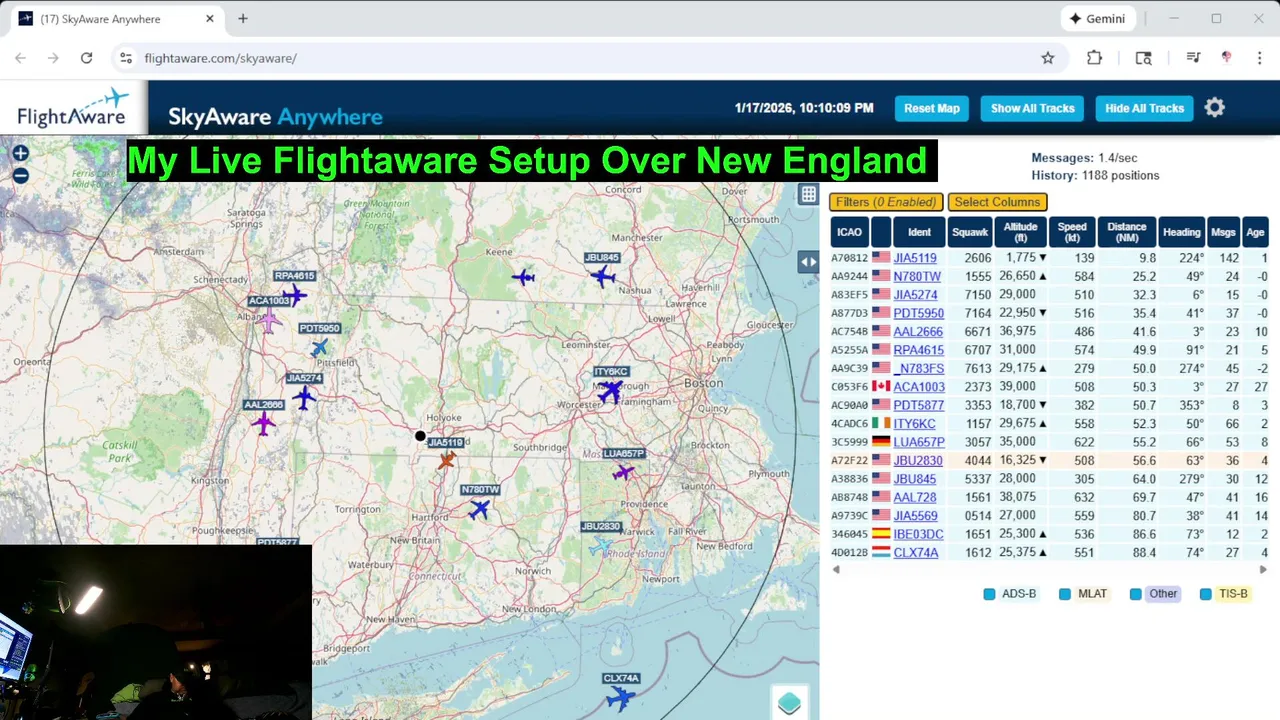Select the PDT5950 aircraft icon on map
Viewport: 1280px width, 720px height.
point(319,347)
